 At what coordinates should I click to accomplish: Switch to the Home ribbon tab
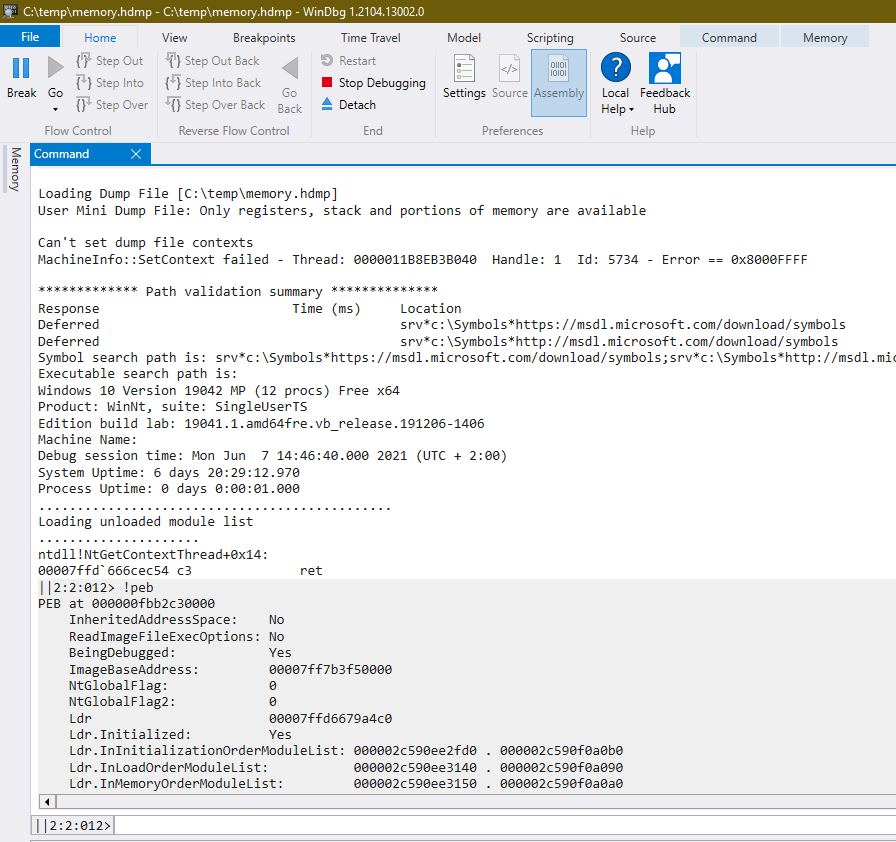pos(100,38)
